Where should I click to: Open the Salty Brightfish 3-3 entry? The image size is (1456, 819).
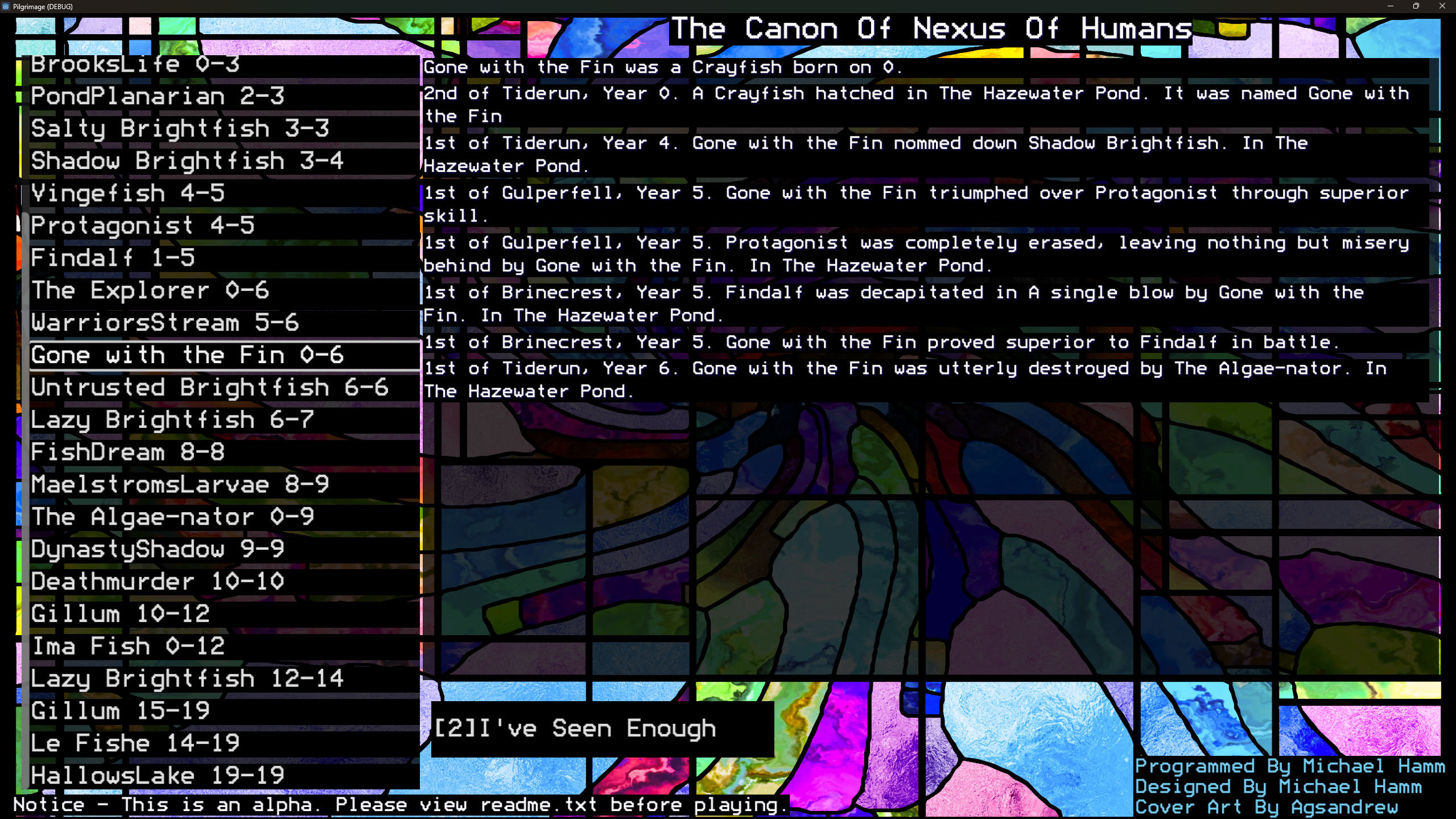click(225, 129)
